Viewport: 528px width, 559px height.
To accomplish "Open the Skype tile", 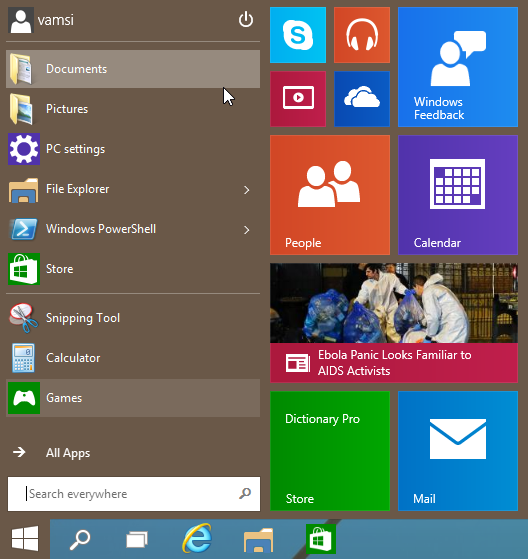I will pyautogui.click(x=298, y=35).
